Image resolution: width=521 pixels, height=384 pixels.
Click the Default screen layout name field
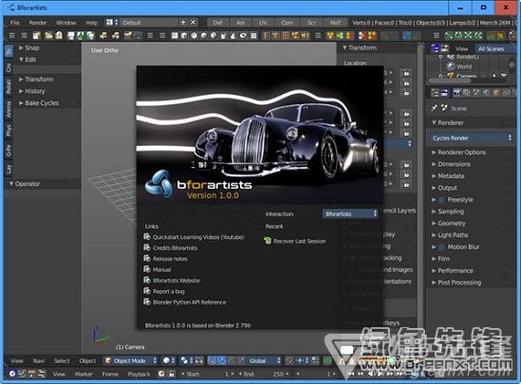(x=149, y=22)
